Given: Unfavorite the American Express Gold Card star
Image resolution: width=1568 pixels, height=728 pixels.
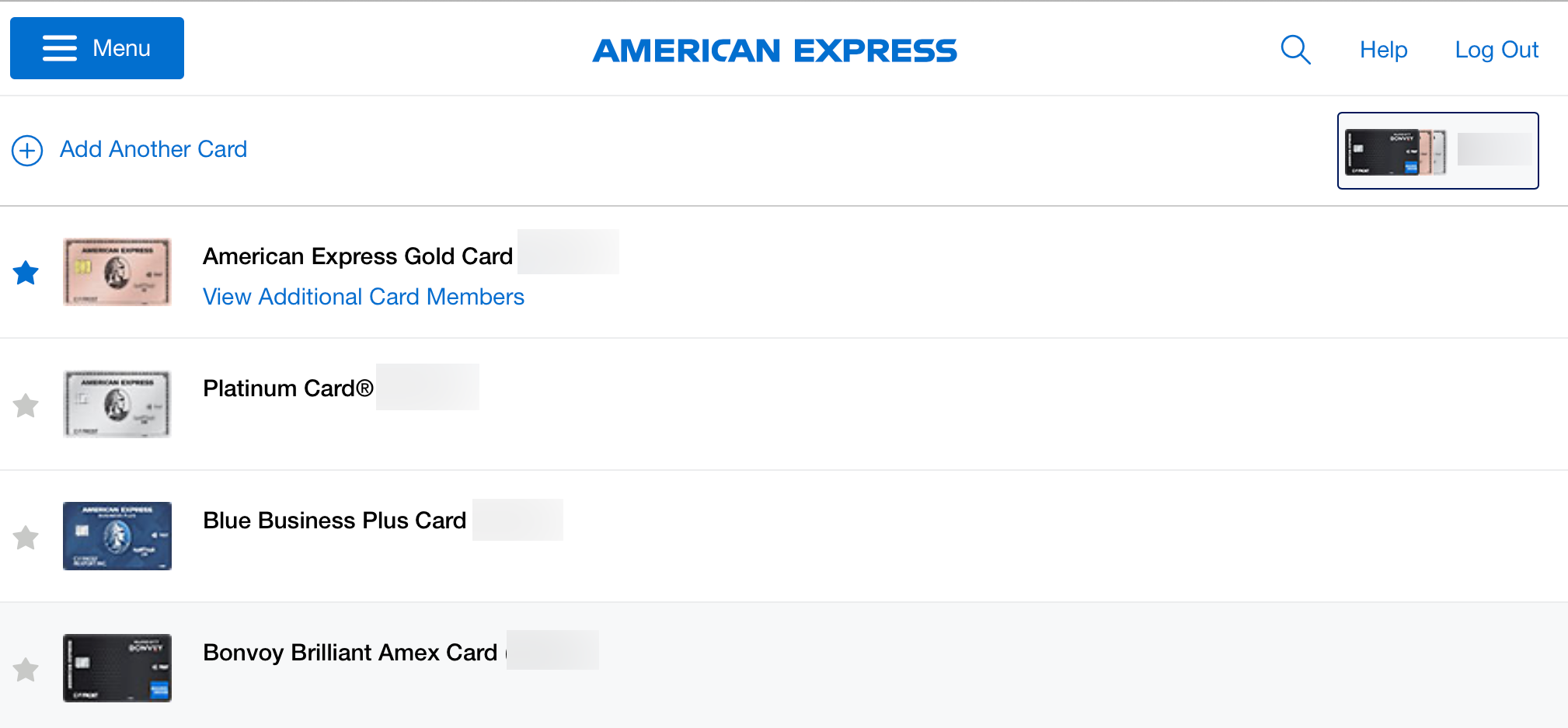Looking at the screenshot, I should 26,272.
